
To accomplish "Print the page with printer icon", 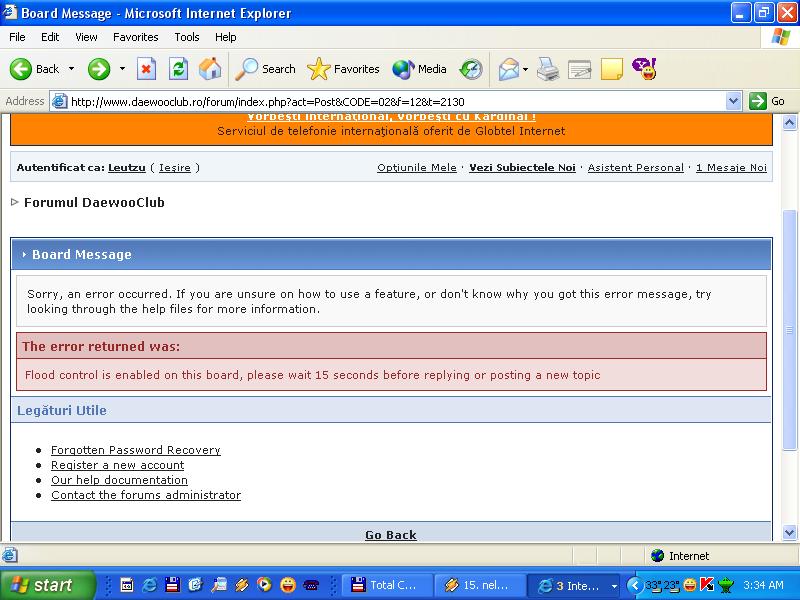I will (548, 69).
